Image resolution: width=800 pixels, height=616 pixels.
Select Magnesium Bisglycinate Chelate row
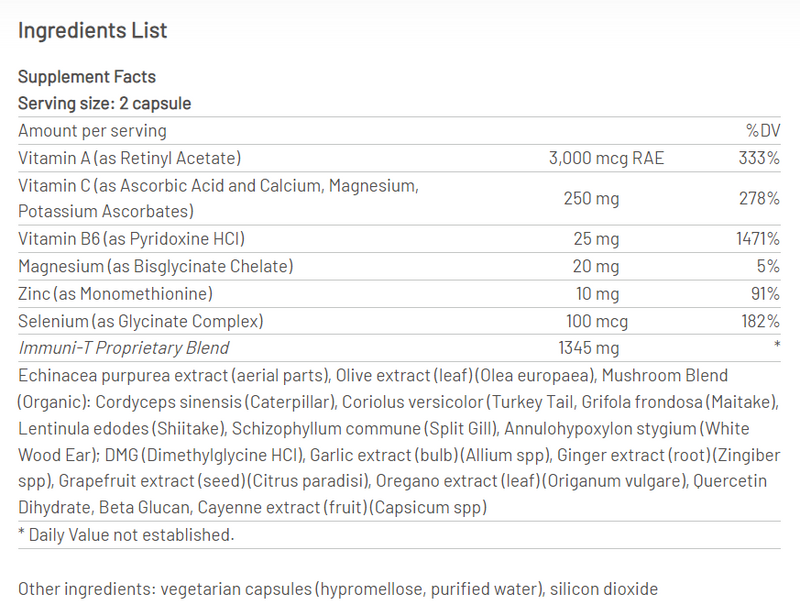pyautogui.click(x=399, y=266)
